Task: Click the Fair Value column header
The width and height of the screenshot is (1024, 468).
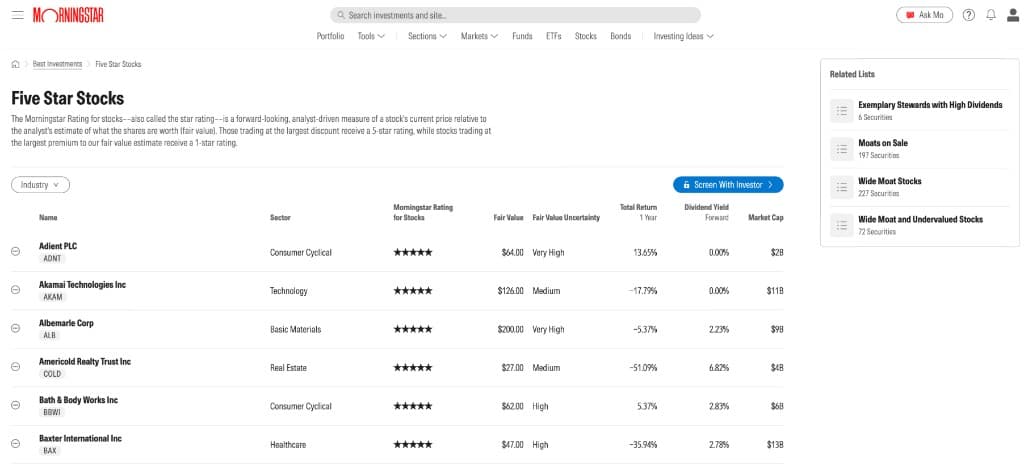Action: pos(508,217)
